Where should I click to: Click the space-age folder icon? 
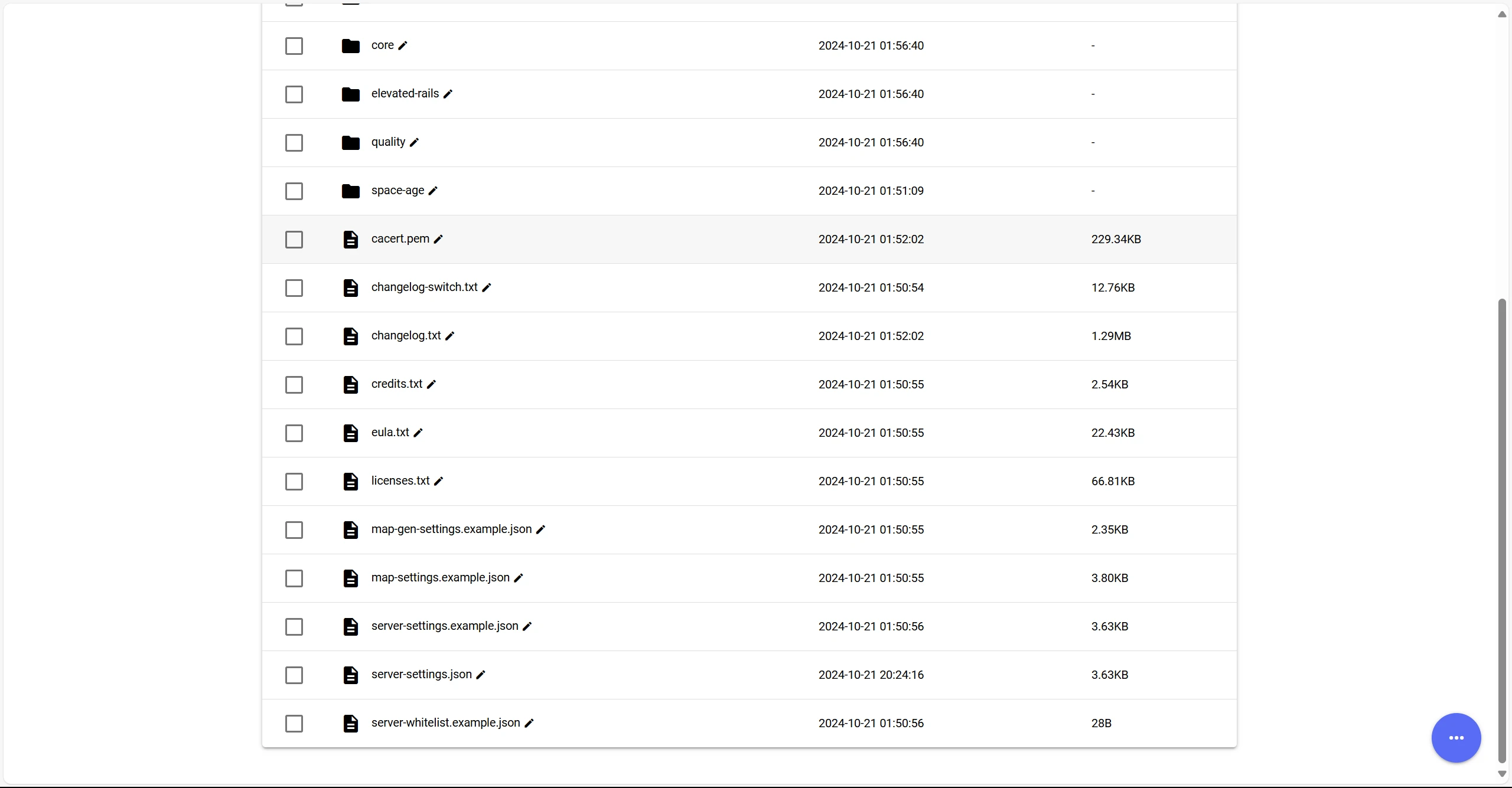click(x=351, y=191)
